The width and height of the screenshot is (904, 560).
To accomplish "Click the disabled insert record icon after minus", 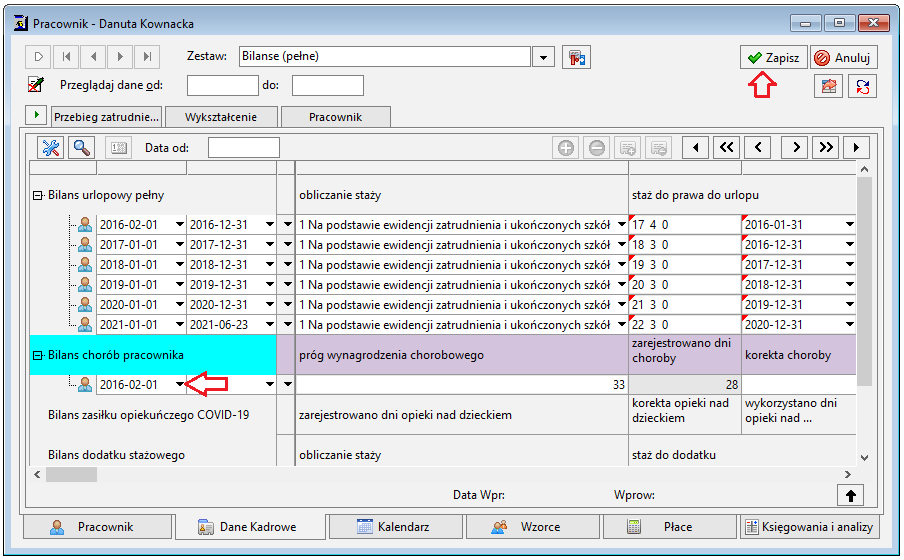I will tap(628, 148).
